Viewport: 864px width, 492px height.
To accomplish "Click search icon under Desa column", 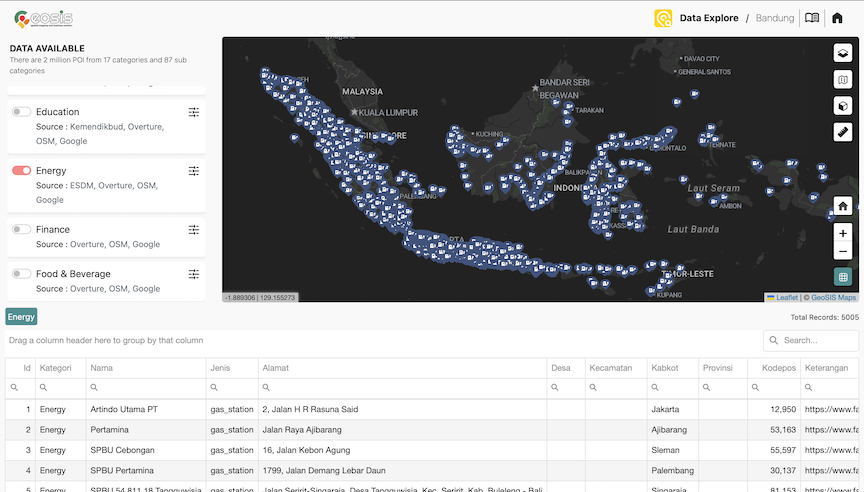I will click(x=554, y=388).
